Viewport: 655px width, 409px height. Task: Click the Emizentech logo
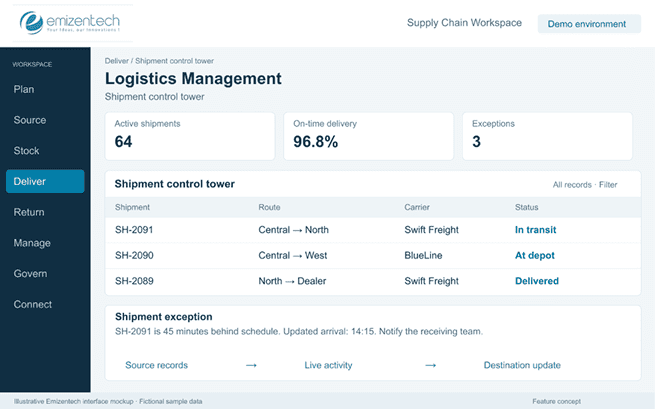pyautogui.click(x=70, y=23)
